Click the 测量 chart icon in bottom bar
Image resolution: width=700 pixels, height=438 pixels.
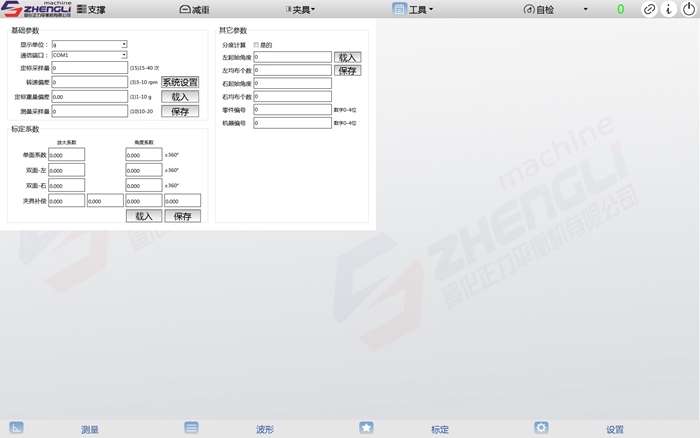(x=16, y=428)
